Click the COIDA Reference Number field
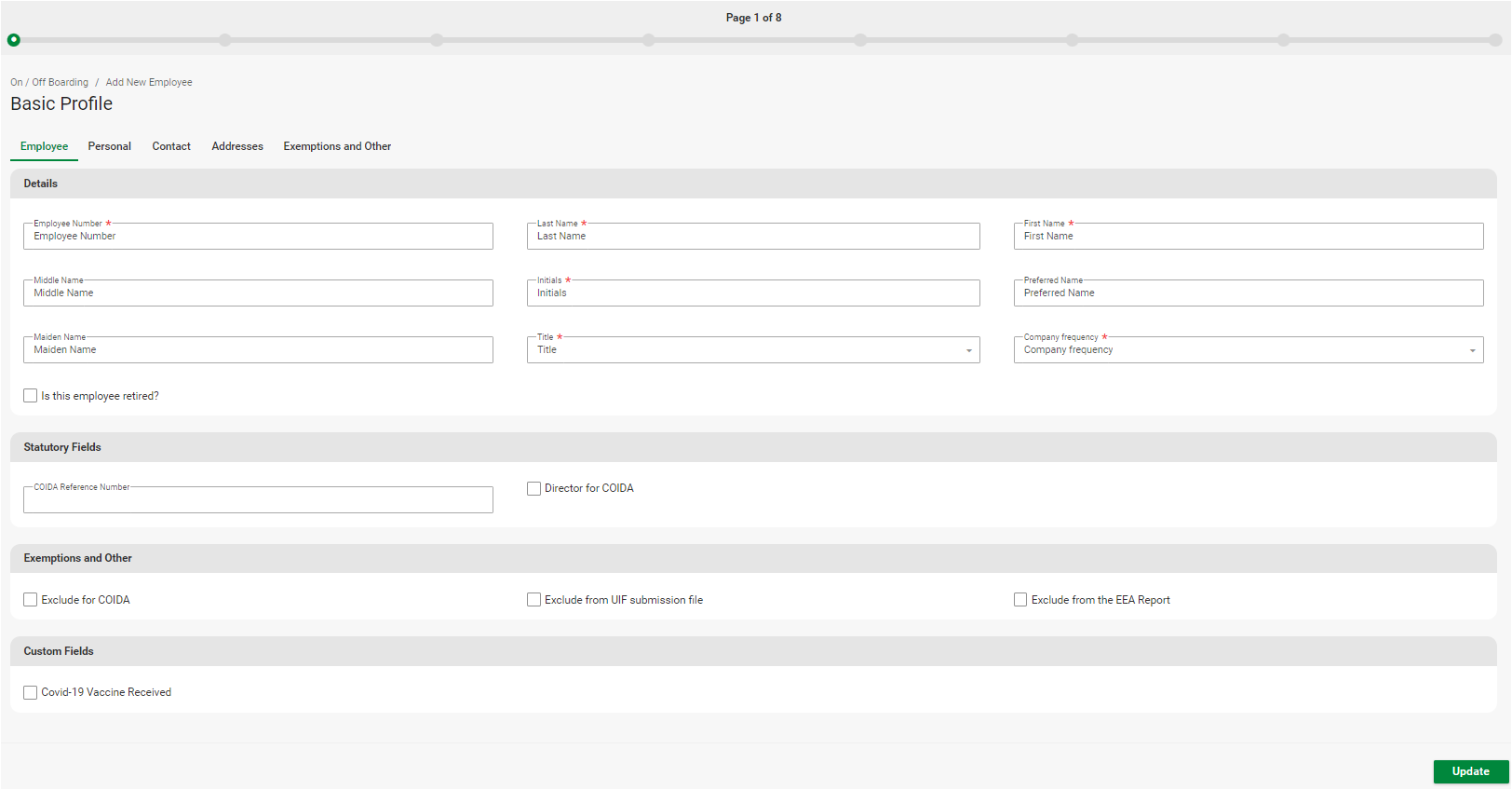1512x790 pixels. (x=258, y=500)
